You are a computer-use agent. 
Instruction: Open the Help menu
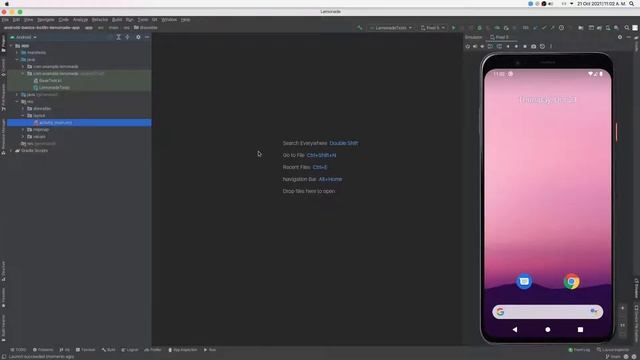[185, 20]
